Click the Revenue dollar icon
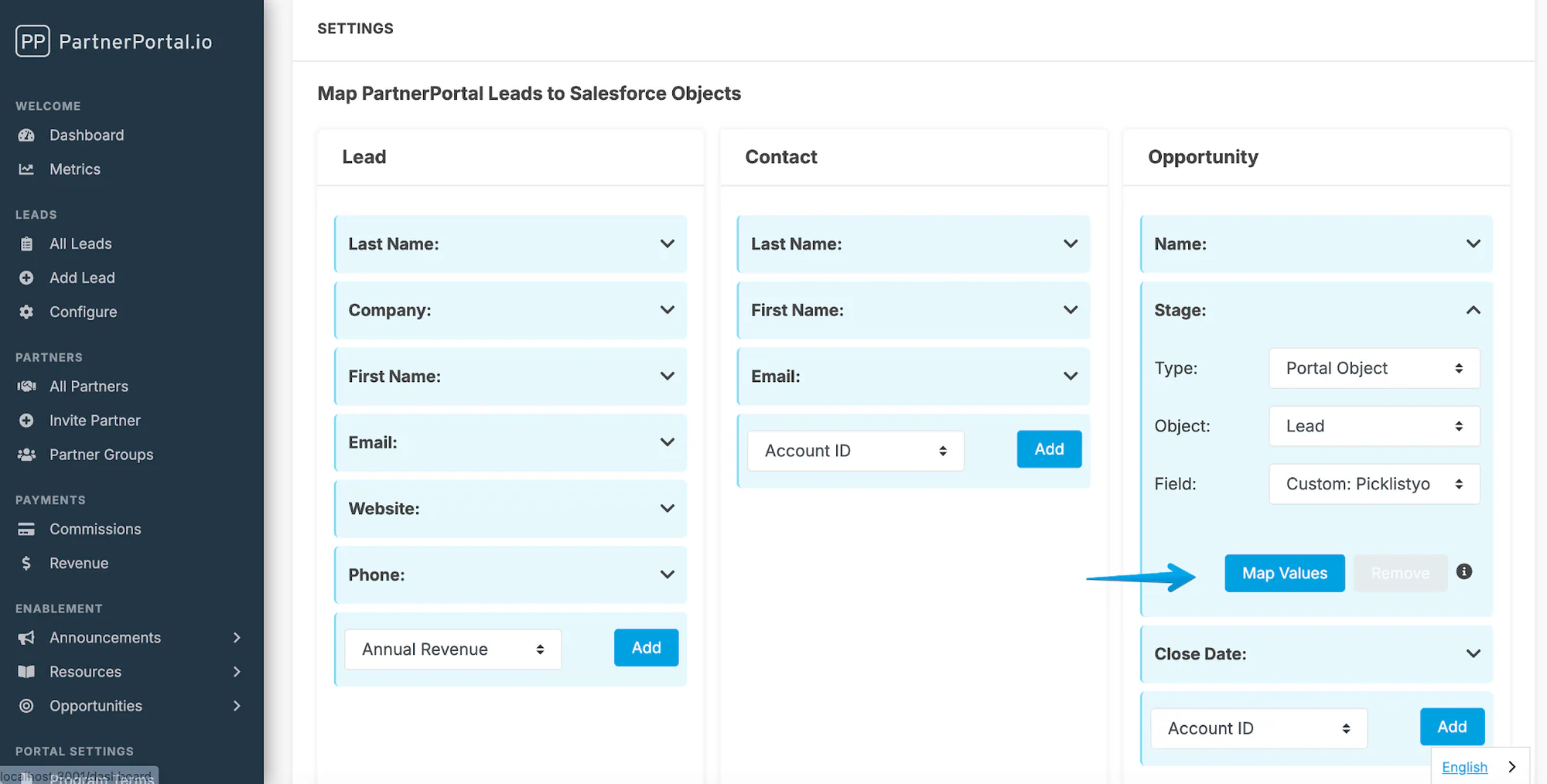Viewport: 1547px width, 784px height. [26, 563]
